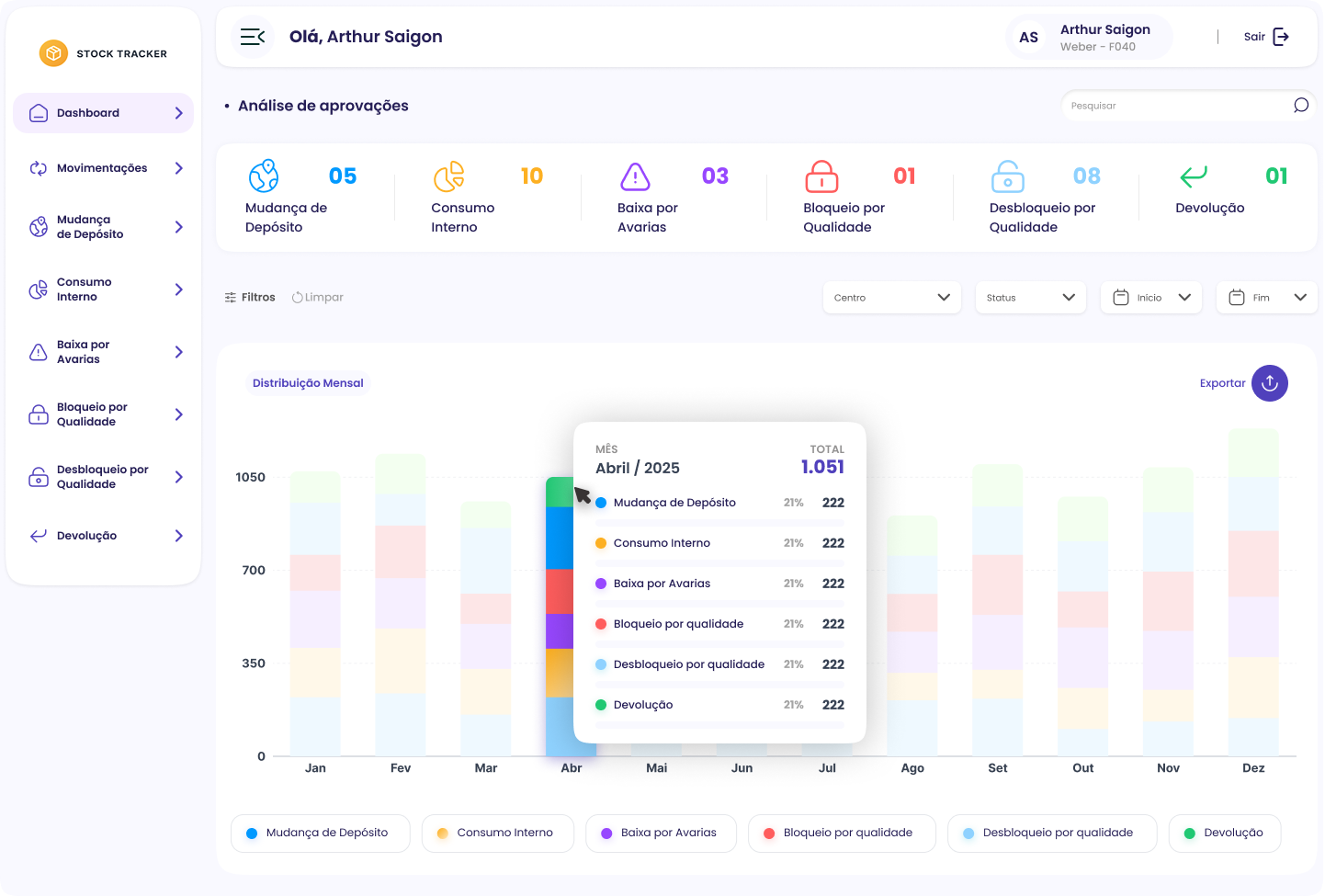Toggle Devolução legend chip
This screenshot has width=1325, height=896.
click(1225, 834)
